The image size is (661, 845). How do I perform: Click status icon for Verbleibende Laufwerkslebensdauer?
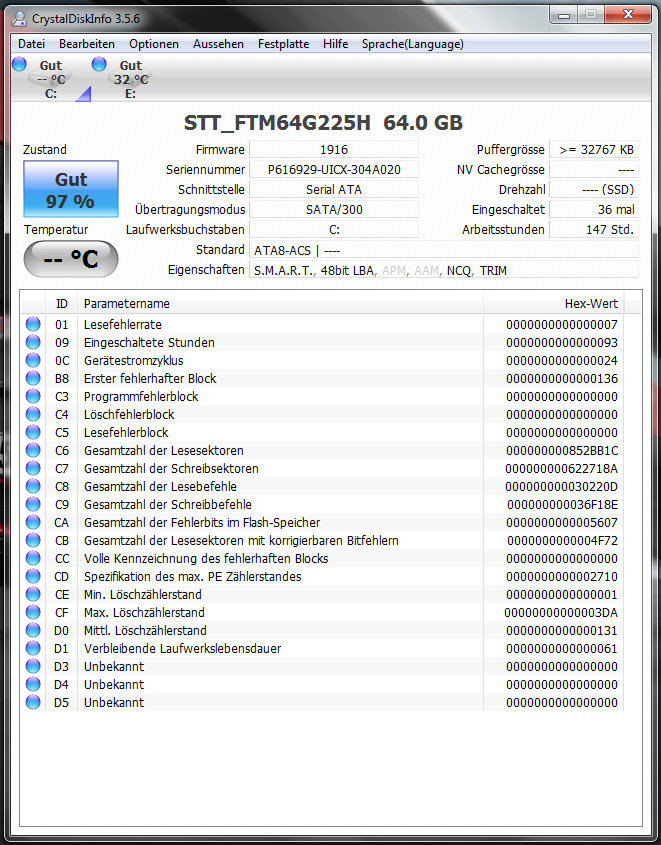click(33, 648)
